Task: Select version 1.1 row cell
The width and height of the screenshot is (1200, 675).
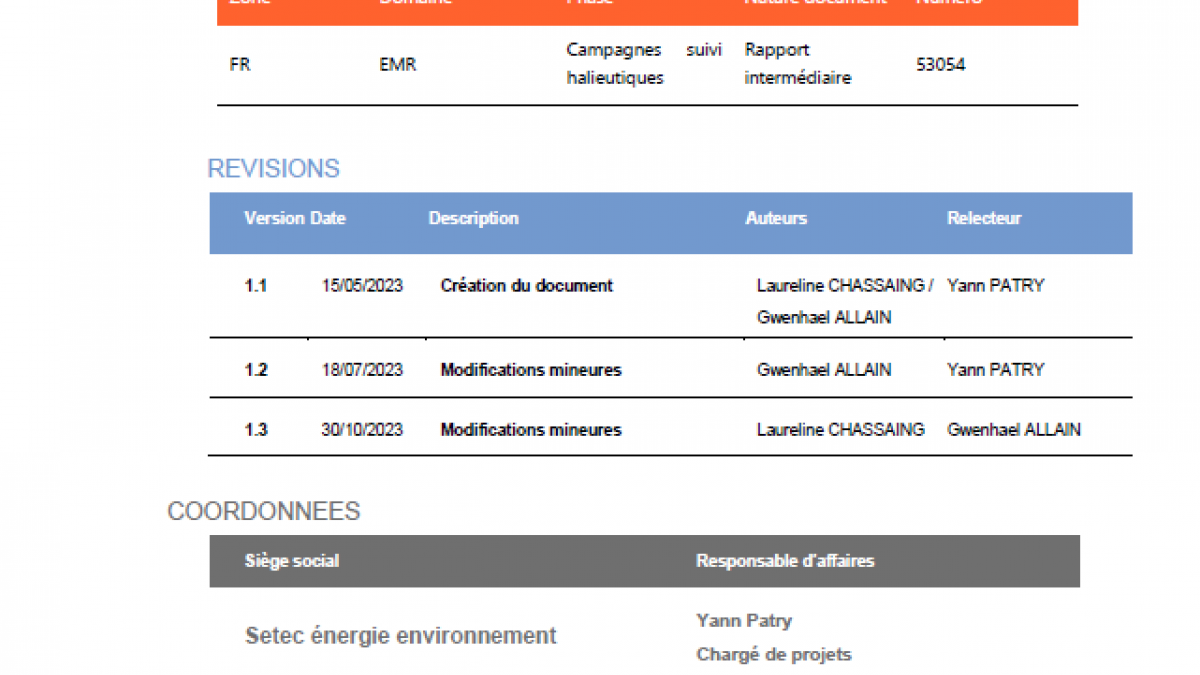Action: coord(255,286)
